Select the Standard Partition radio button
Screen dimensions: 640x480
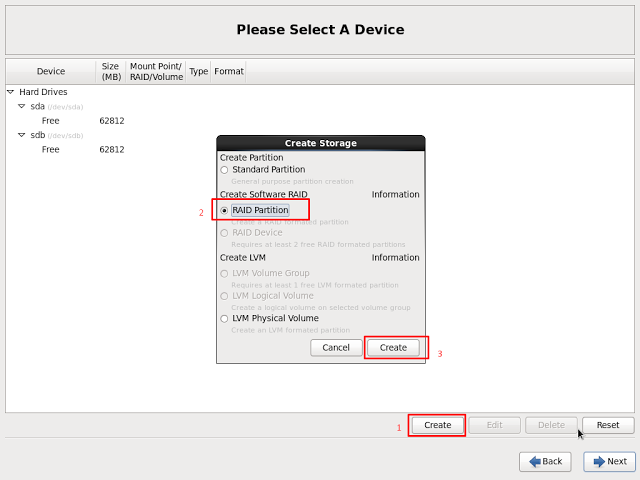224,170
